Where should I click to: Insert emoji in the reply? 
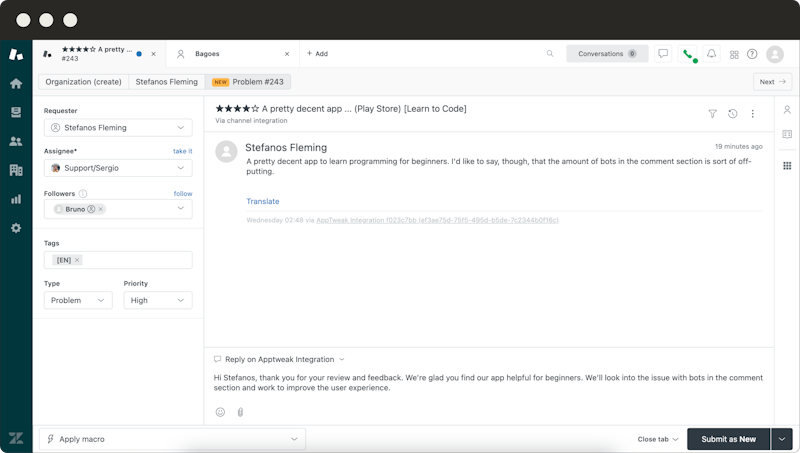click(x=220, y=411)
